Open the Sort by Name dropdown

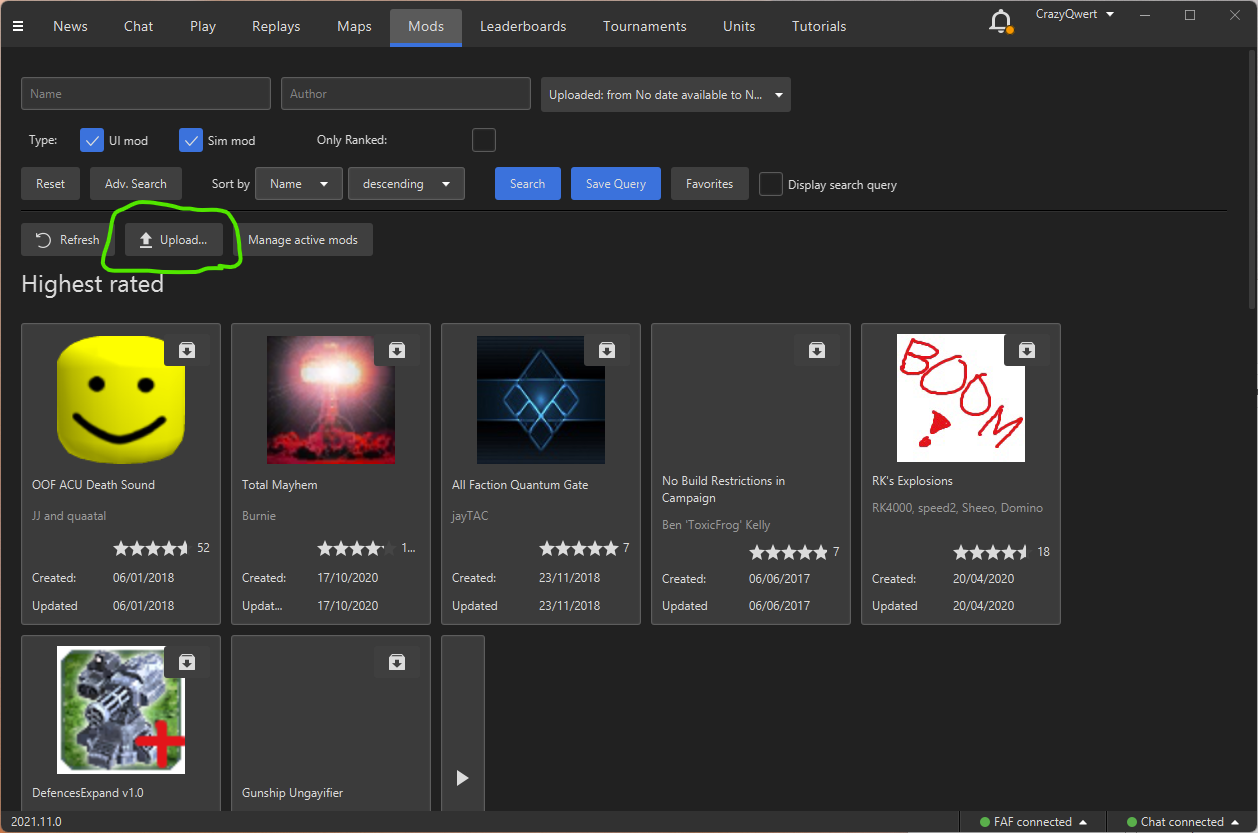click(297, 184)
